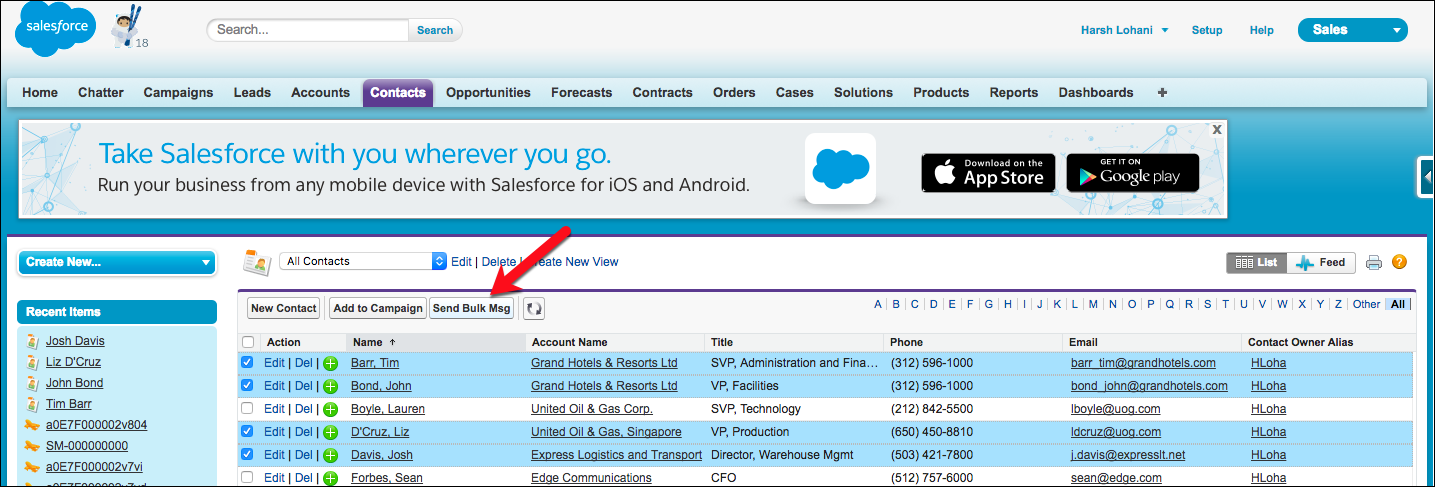The image size is (1435, 487).
Task: Click the contact icon beside Tim Barr
Action: pos(32,404)
